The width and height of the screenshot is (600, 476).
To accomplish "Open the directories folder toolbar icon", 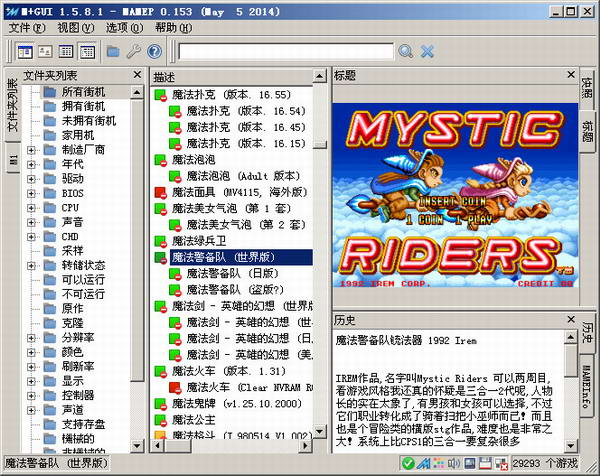I will pyautogui.click(x=113, y=51).
